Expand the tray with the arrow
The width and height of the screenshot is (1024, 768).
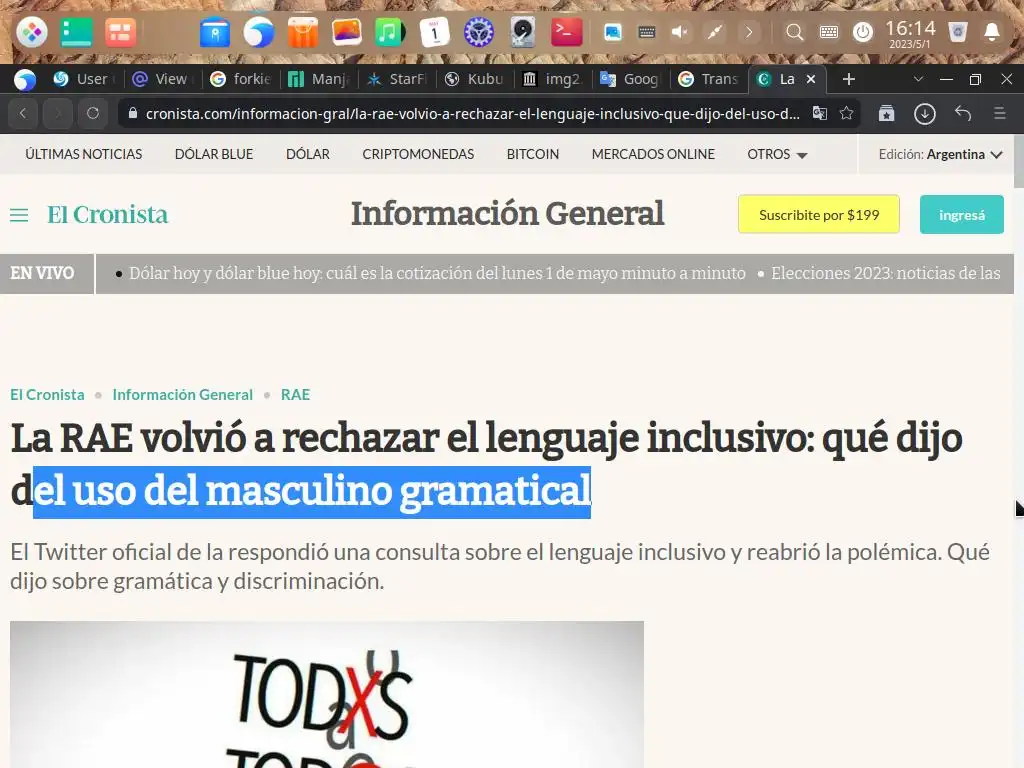[748, 31]
